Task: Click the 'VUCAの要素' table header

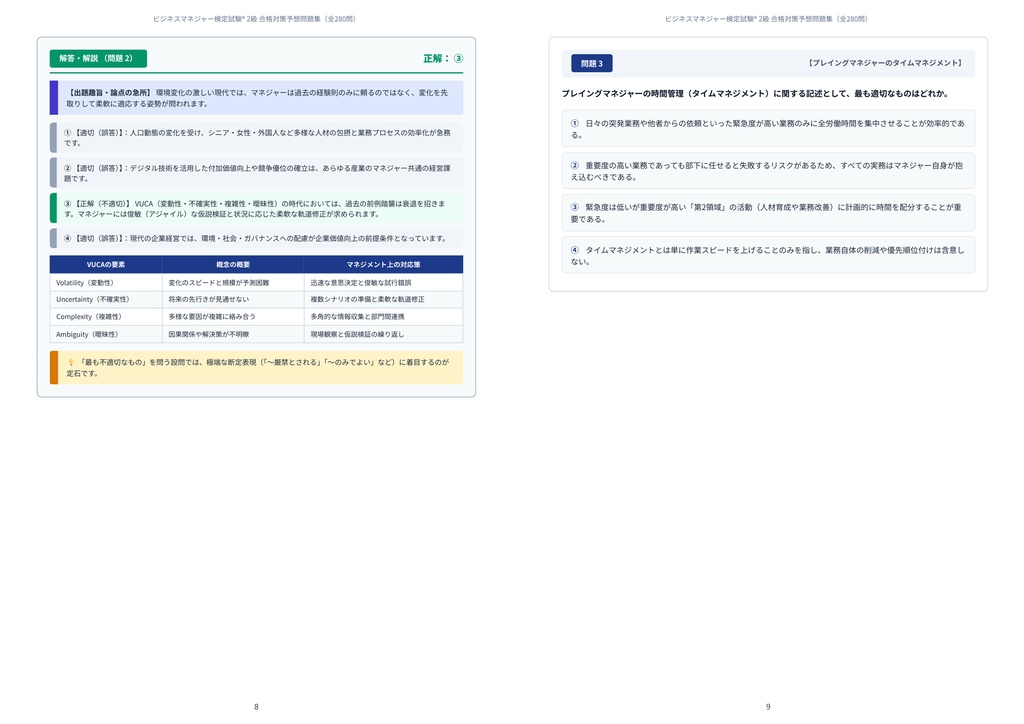Action: tap(106, 264)
